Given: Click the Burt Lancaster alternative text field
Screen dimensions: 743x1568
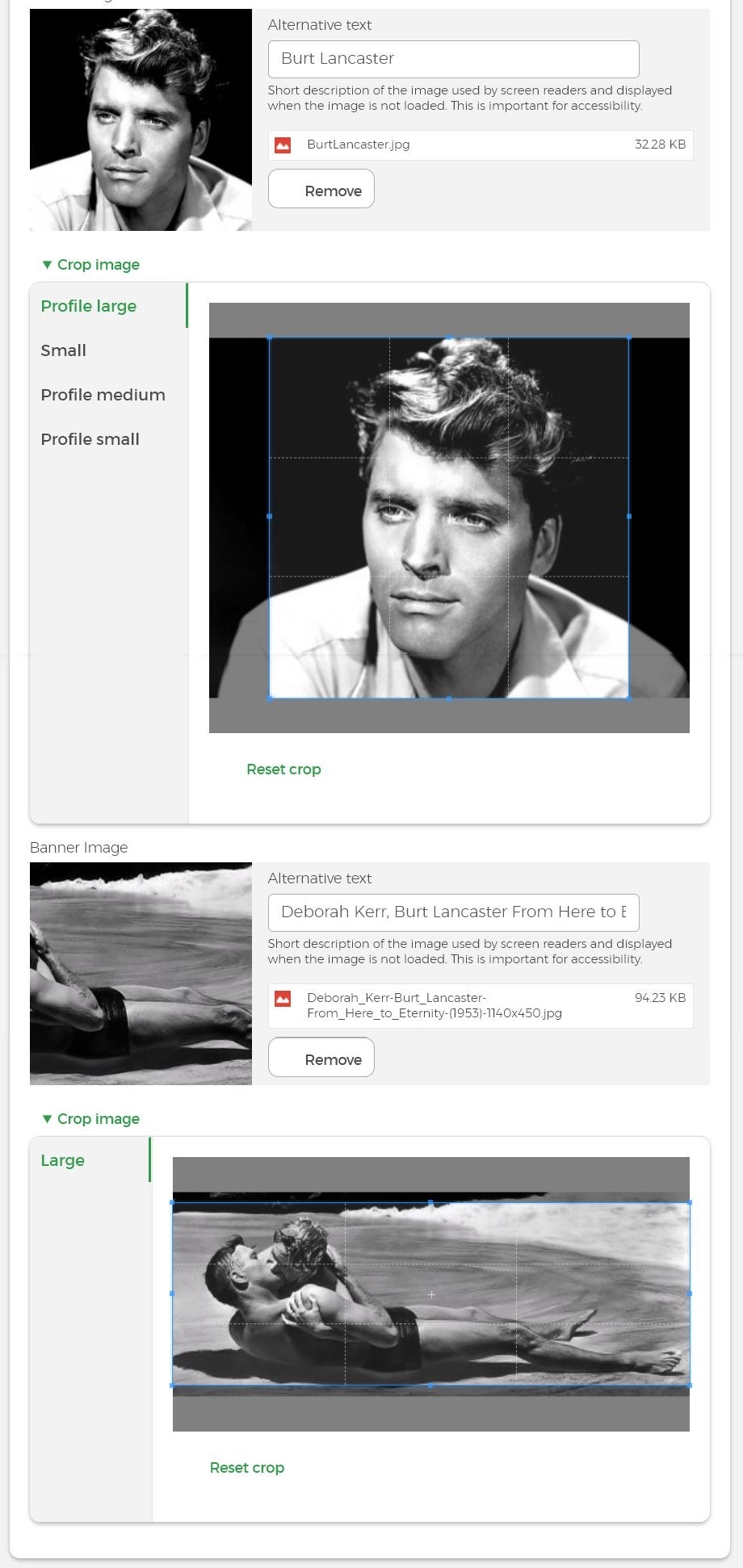Looking at the screenshot, I should pyautogui.click(x=453, y=59).
